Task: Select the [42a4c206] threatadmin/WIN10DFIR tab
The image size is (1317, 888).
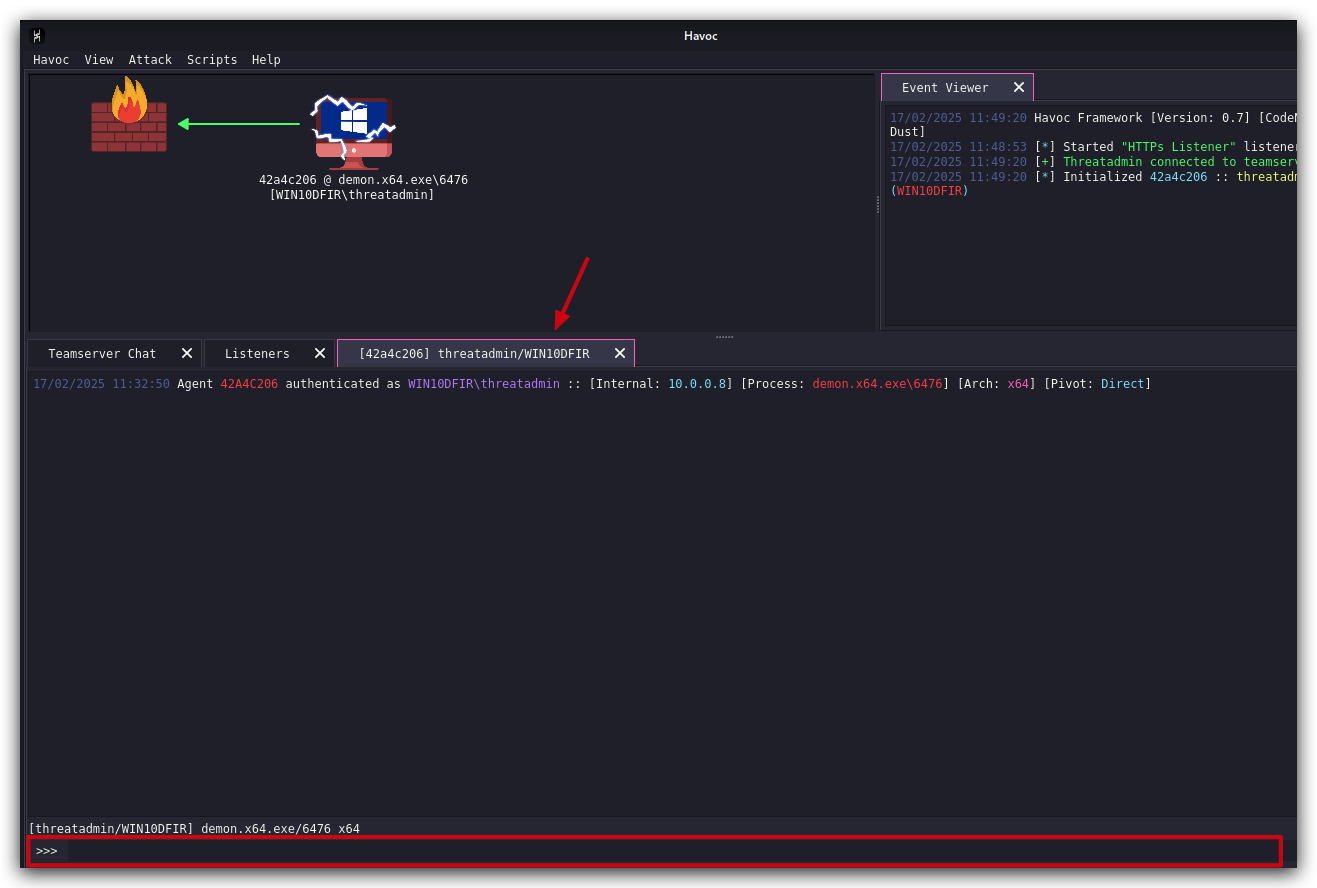Action: (x=486, y=353)
